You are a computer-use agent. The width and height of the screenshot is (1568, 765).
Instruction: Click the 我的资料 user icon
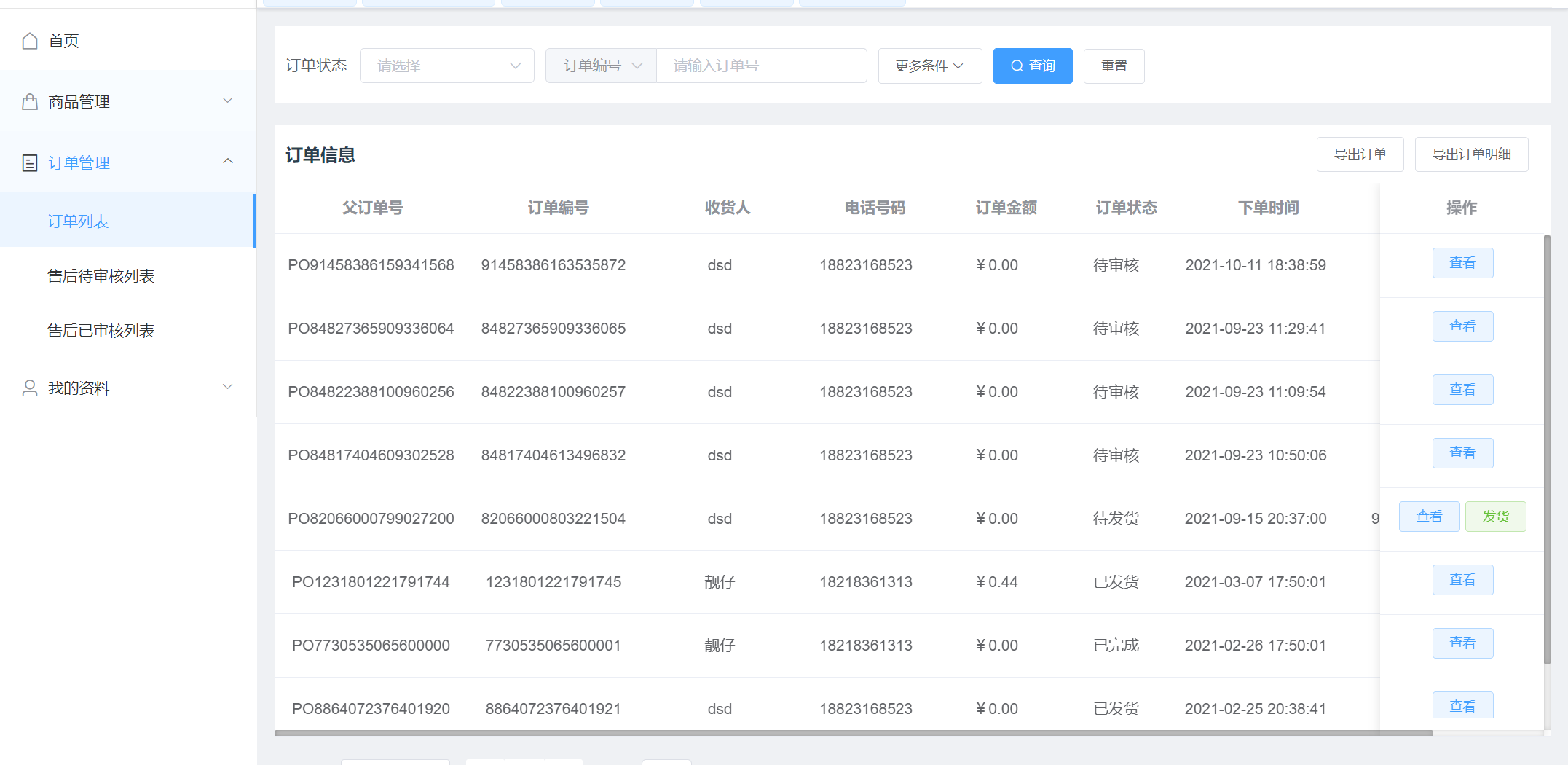pyautogui.click(x=30, y=388)
